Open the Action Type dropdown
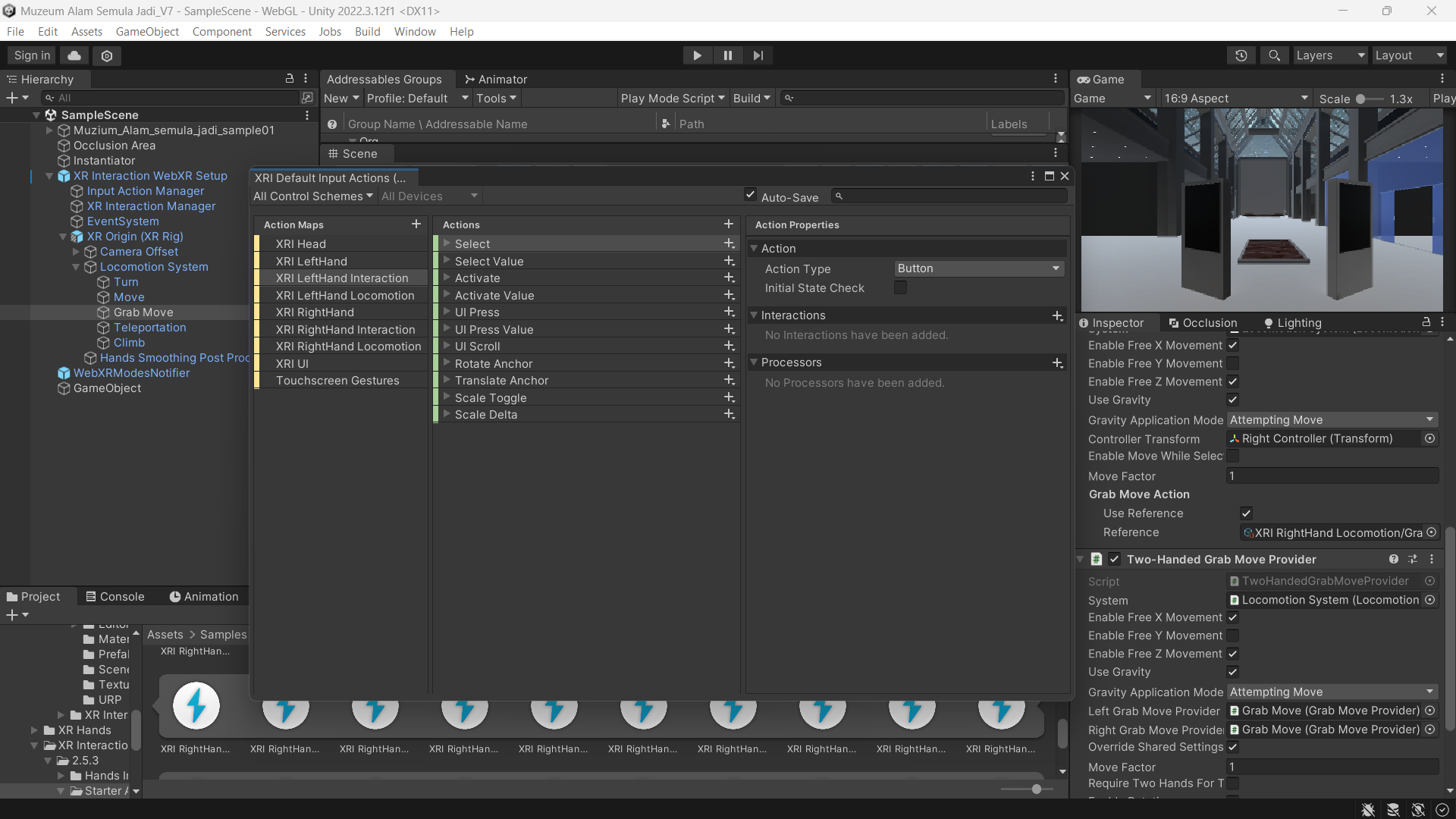 tap(978, 268)
